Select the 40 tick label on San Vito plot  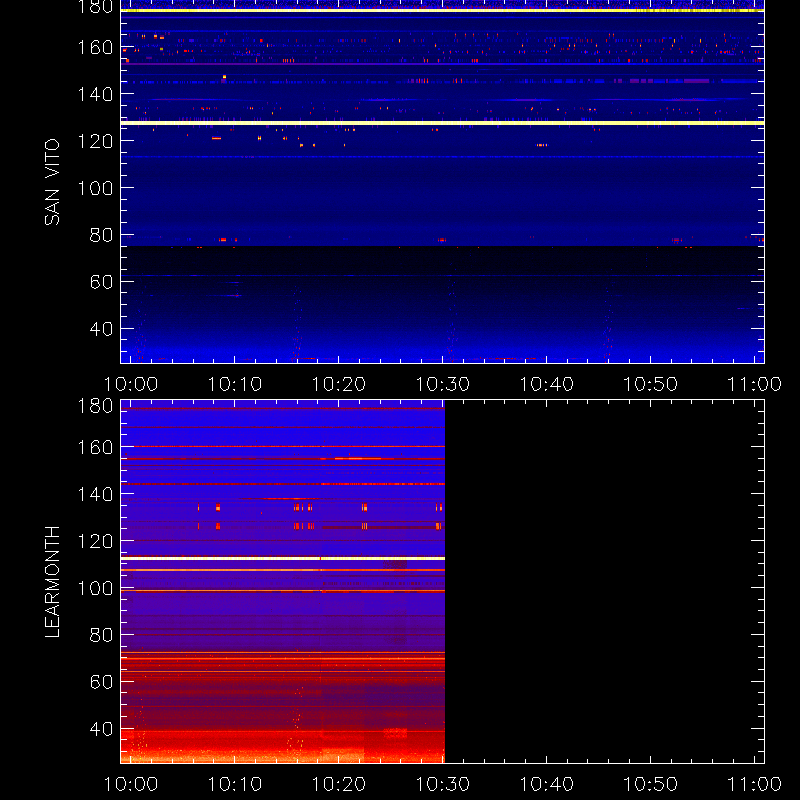[101, 329]
